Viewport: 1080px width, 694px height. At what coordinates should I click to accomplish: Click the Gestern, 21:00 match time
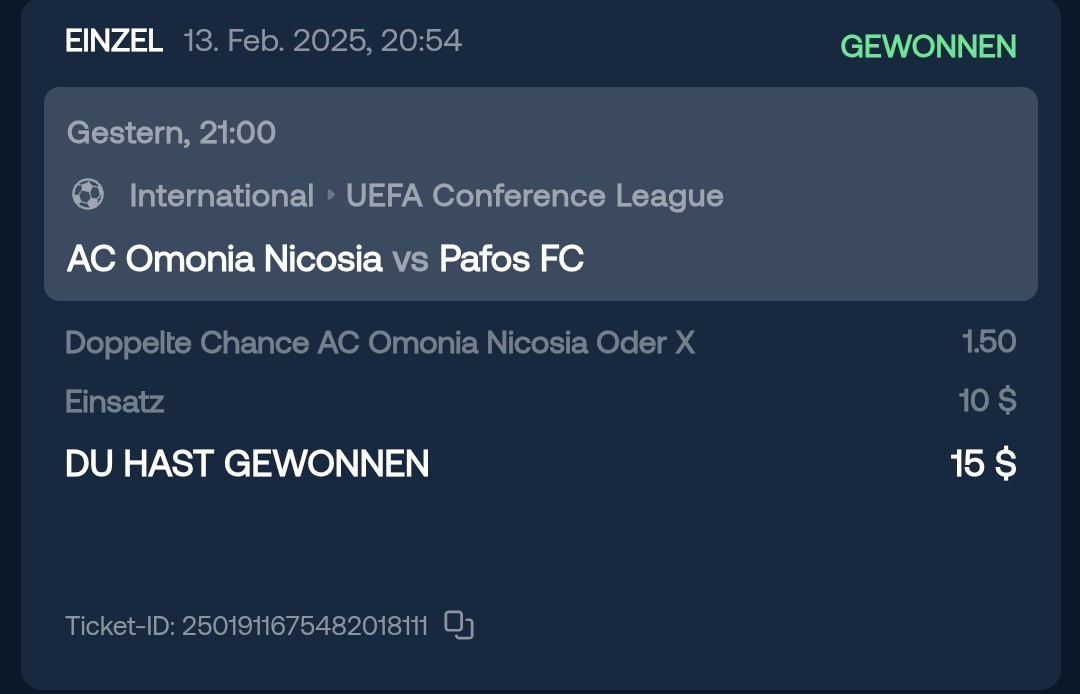pyautogui.click(x=172, y=132)
